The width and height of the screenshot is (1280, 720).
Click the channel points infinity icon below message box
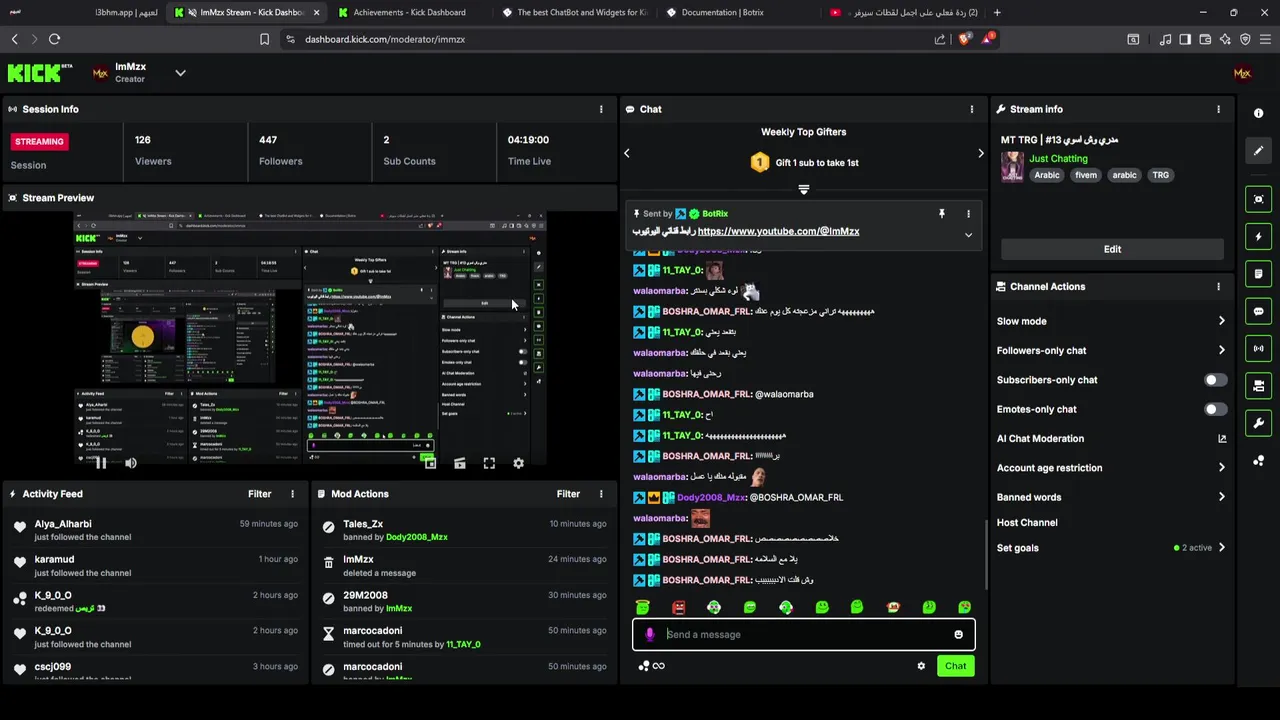659,666
